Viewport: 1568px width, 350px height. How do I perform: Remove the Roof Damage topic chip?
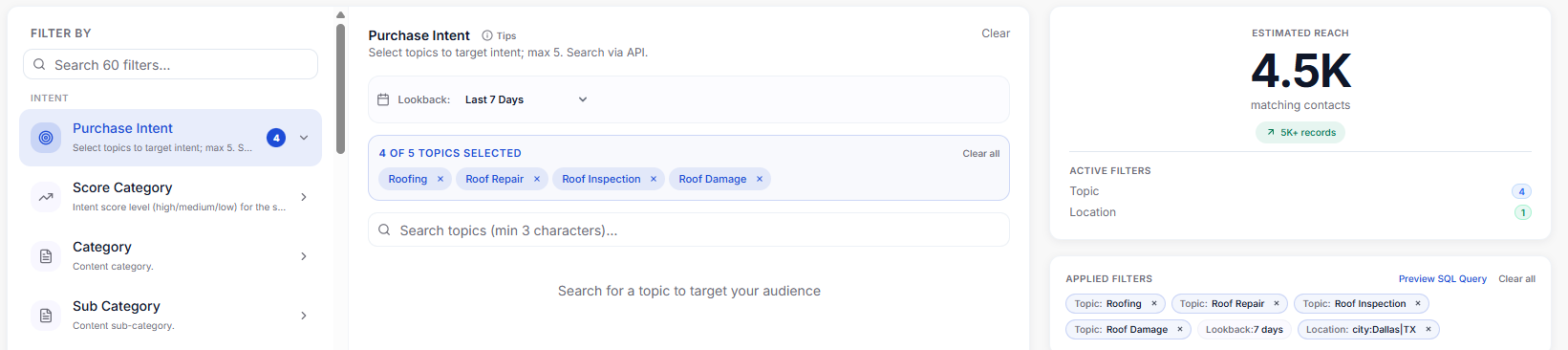(x=760, y=179)
